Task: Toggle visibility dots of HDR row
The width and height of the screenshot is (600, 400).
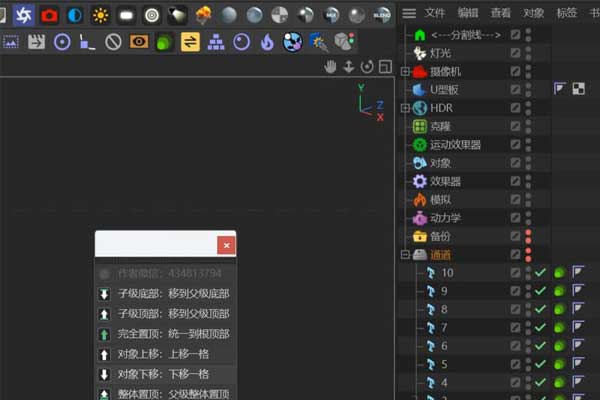Action: (528, 108)
